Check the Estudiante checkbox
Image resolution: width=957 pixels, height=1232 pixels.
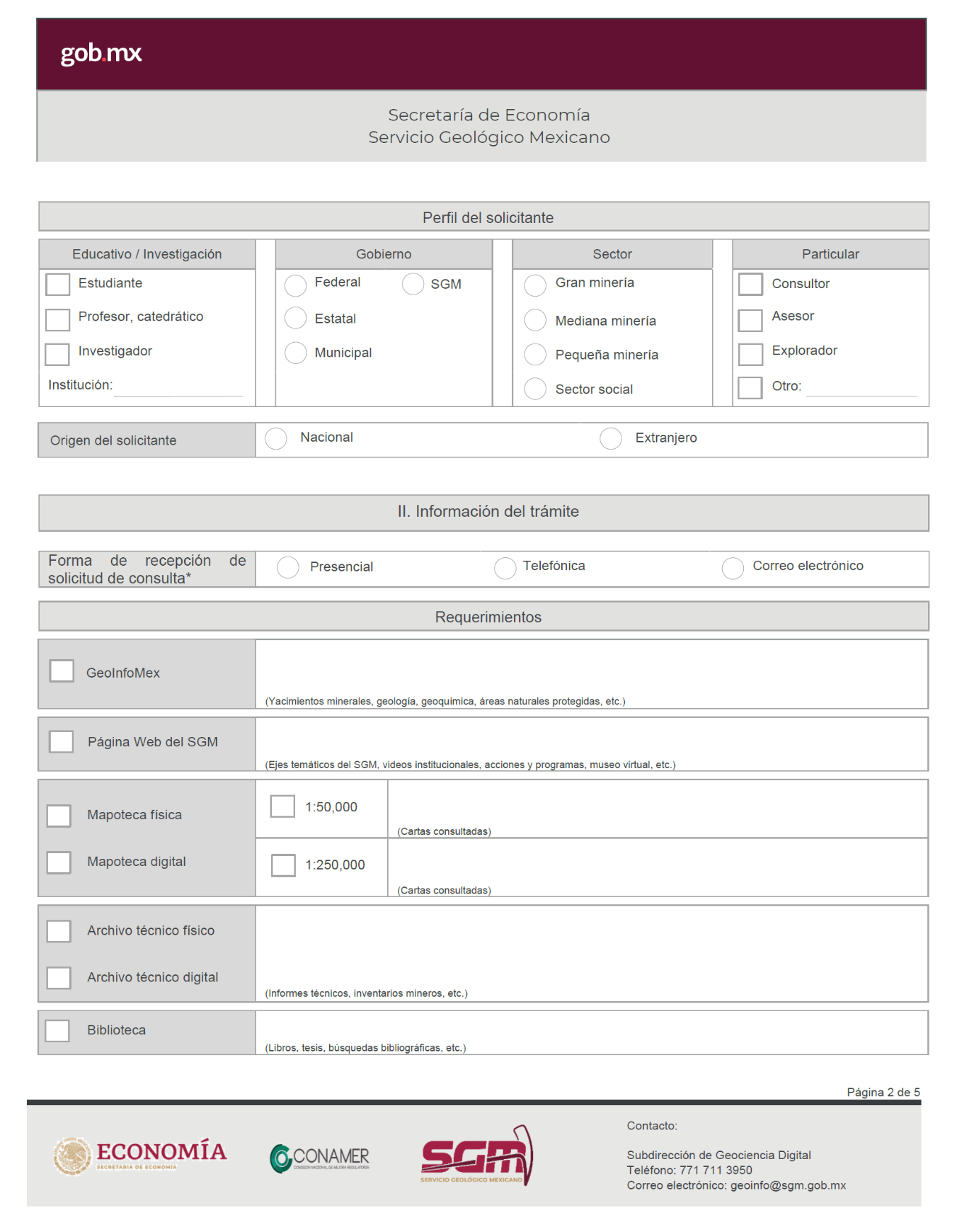click(x=58, y=284)
